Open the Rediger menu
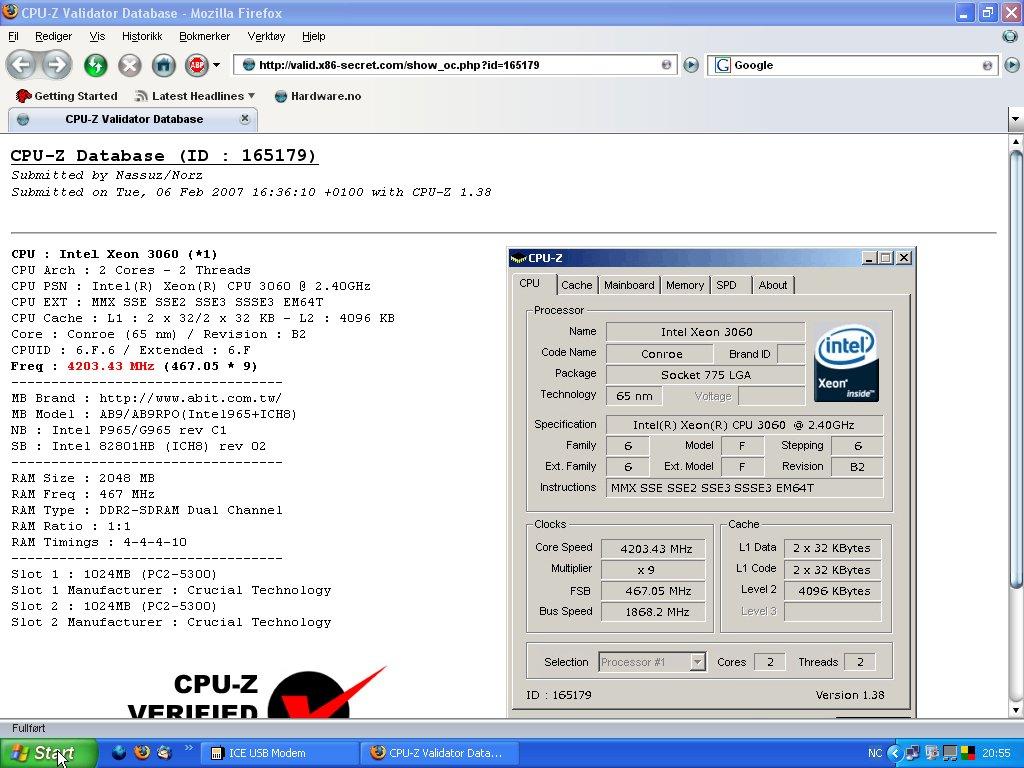 54,36
